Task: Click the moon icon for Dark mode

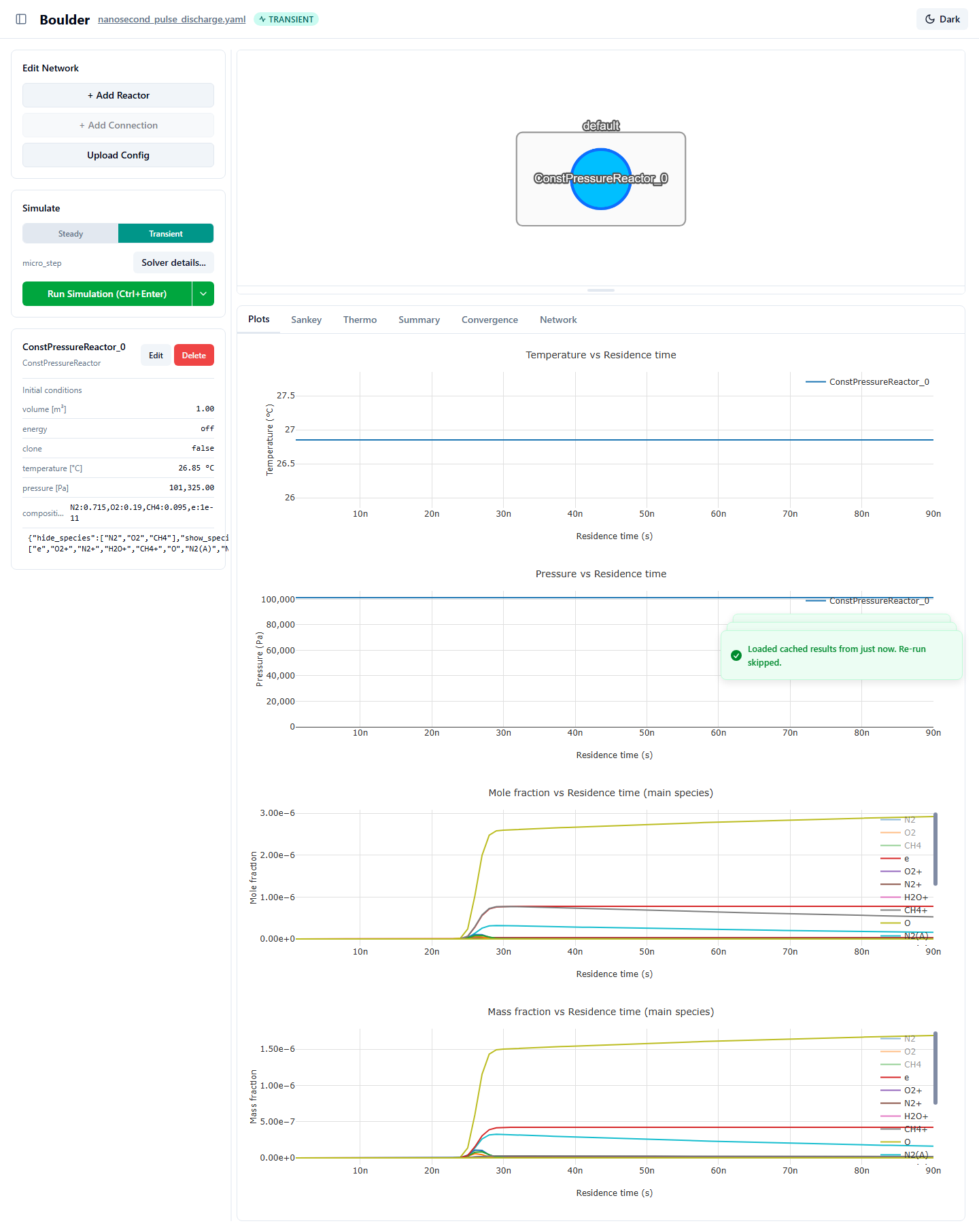Action: pyautogui.click(x=930, y=19)
